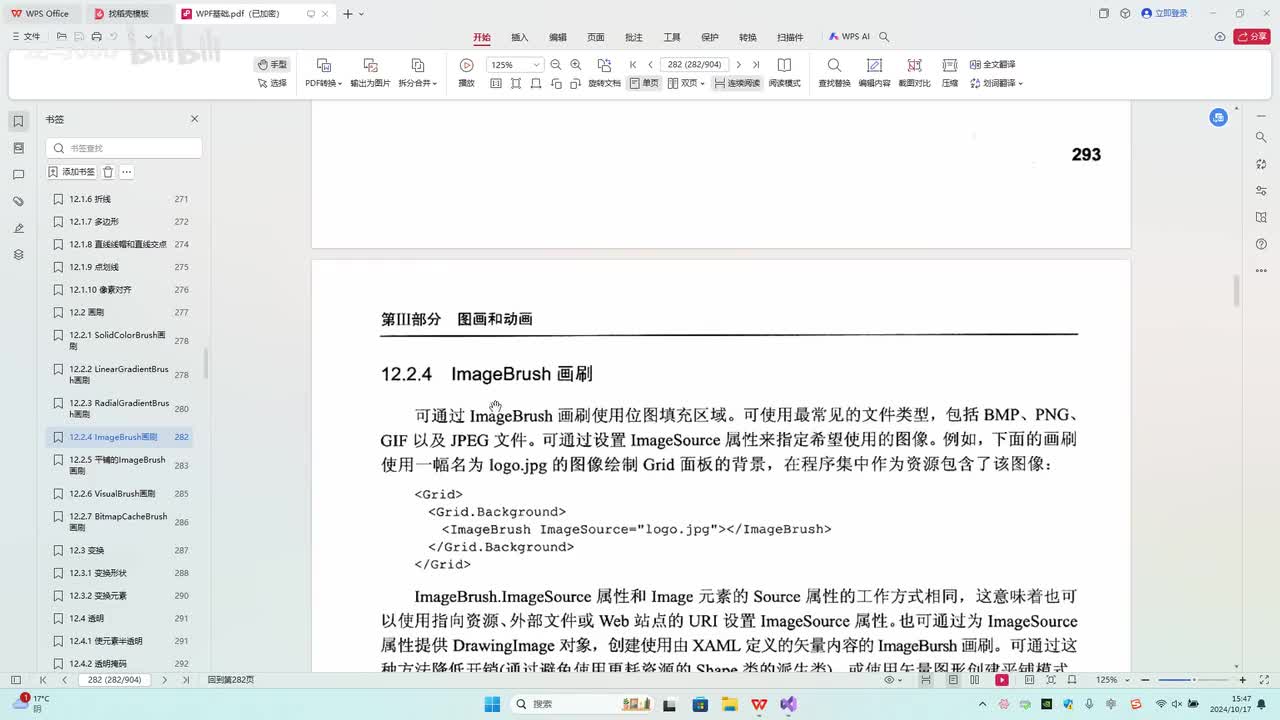Open the PDF转换 dropdown
The image size is (1280, 720).
[x=324, y=83]
